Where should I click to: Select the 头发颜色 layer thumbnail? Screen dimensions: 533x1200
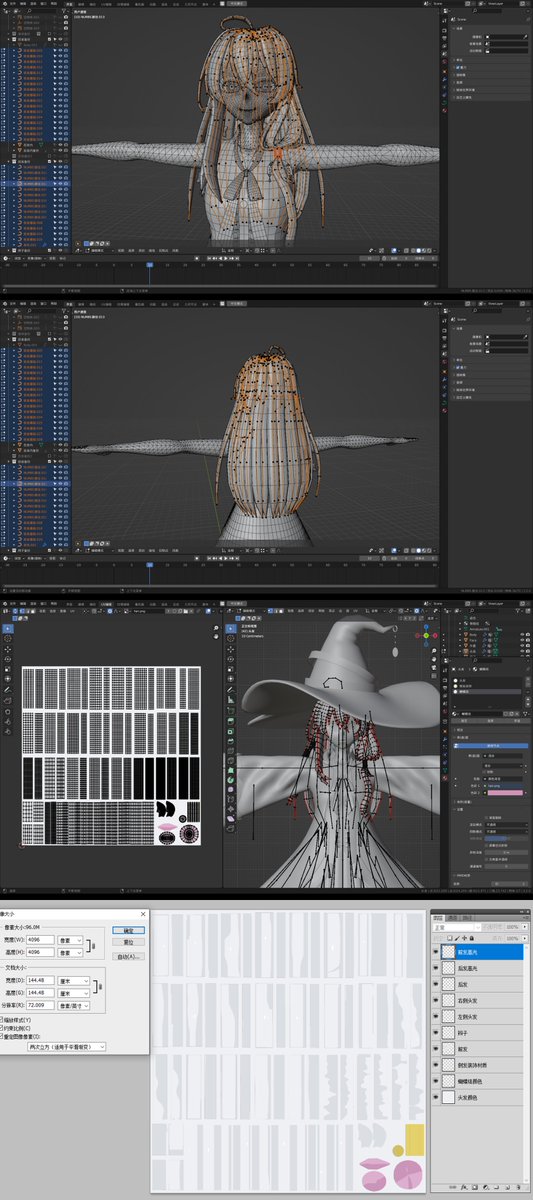tap(448, 1097)
